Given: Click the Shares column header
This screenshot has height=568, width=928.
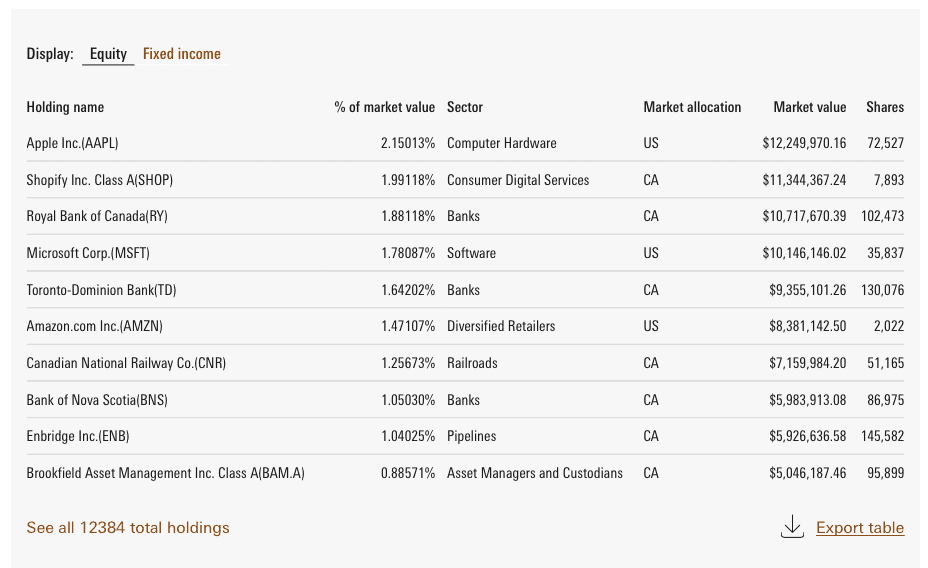Looking at the screenshot, I should pyautogui.click(x=885, y=107).
